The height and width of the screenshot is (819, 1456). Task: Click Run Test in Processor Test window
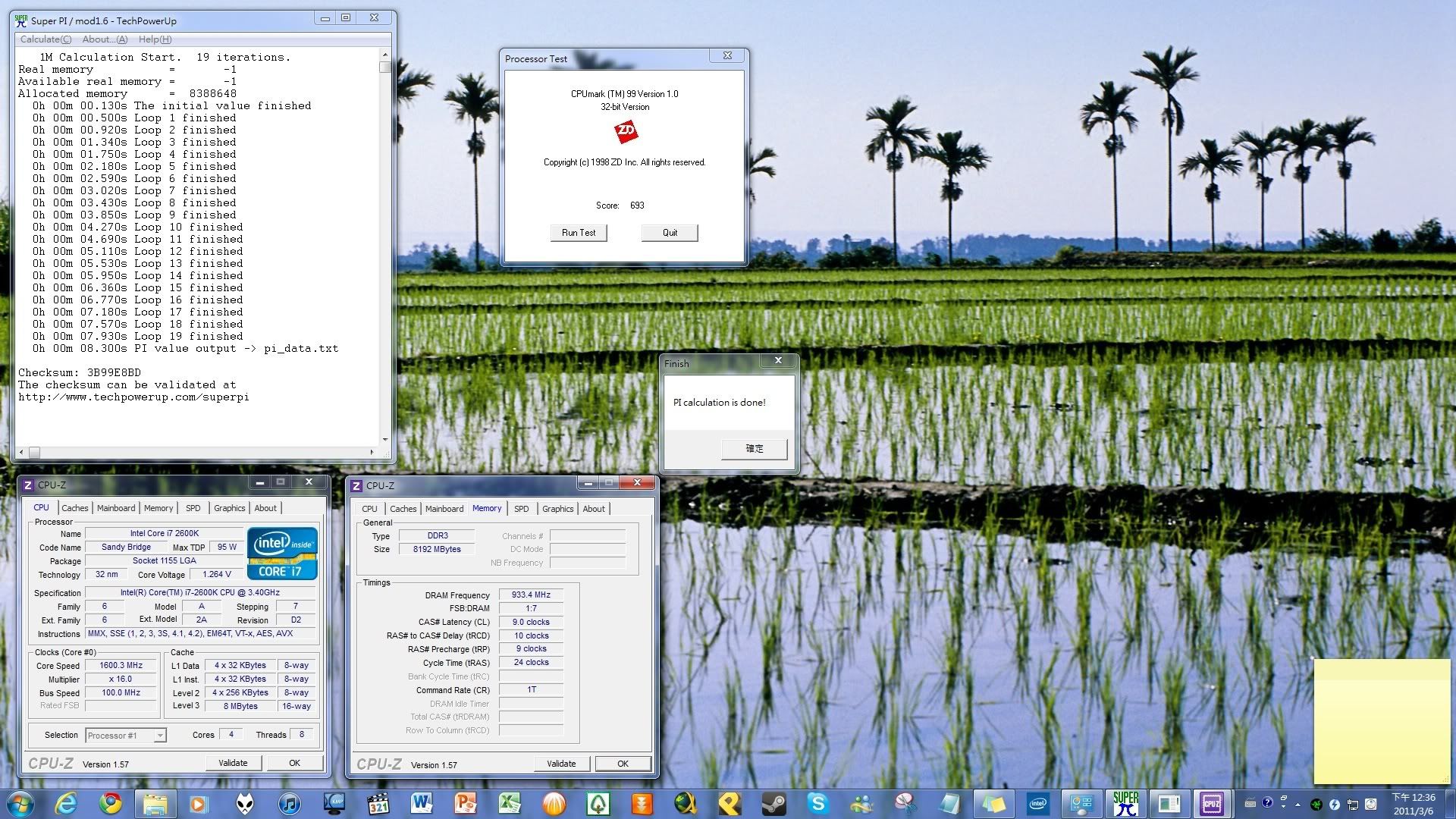[x=579, y=233]
